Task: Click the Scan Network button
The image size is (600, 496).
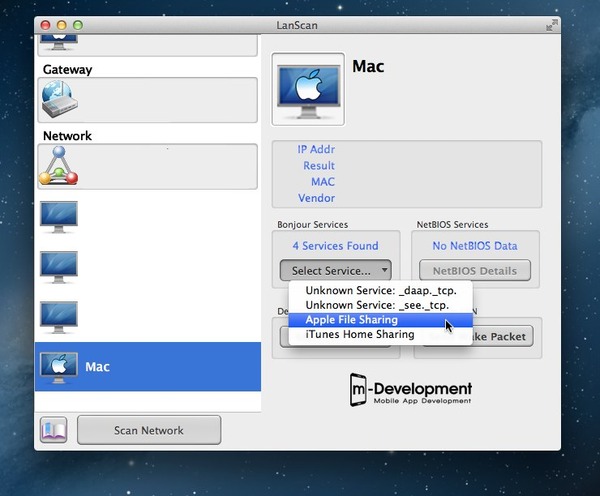Action: (149, 430)
